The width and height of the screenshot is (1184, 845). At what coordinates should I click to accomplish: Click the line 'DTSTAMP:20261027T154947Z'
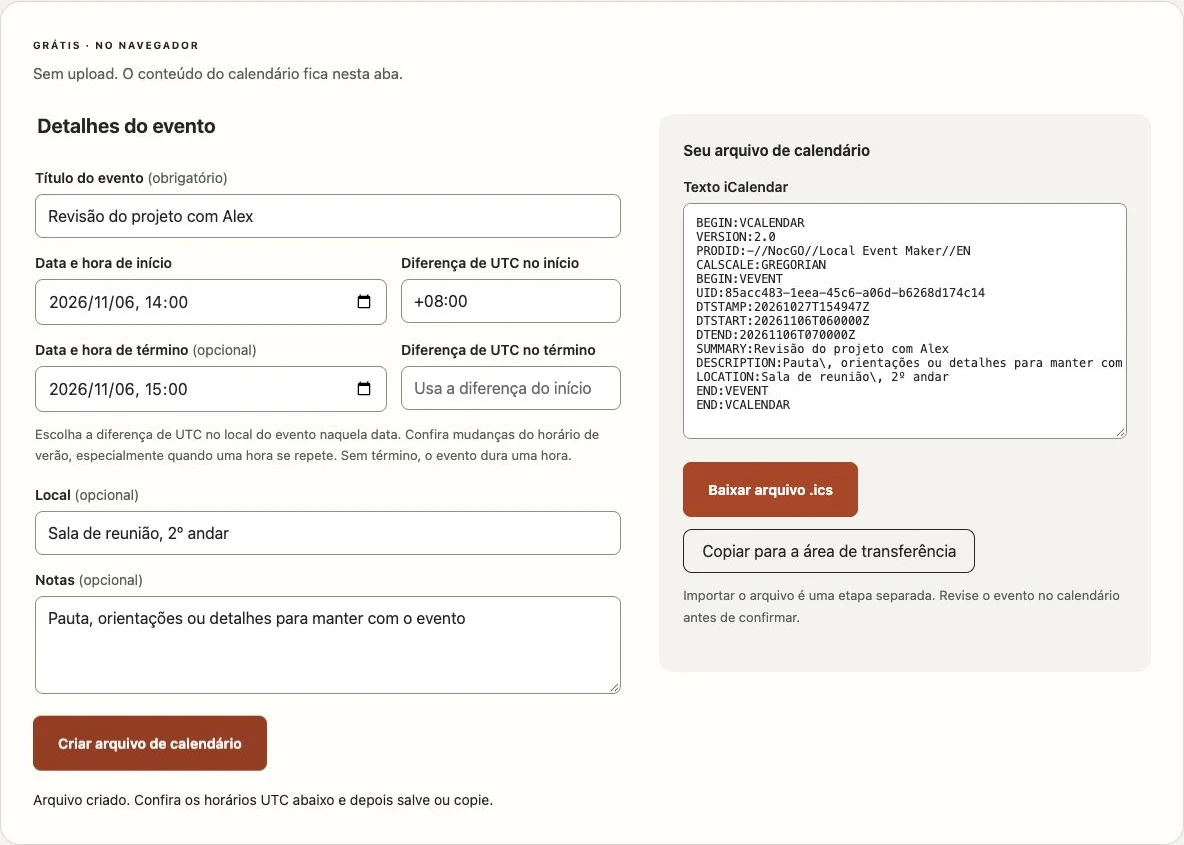782,307
